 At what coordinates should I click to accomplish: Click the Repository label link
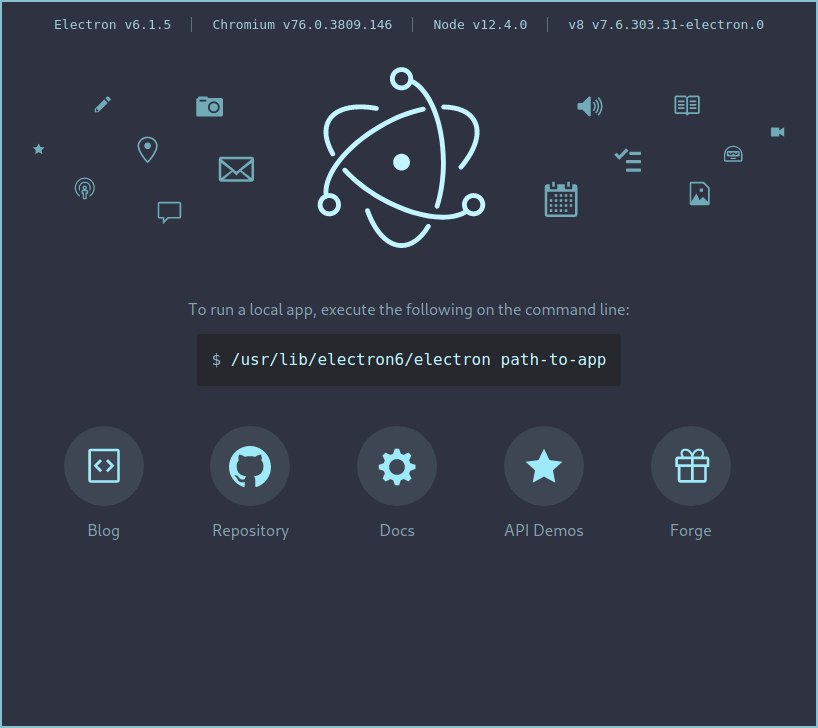click(250, 531)
